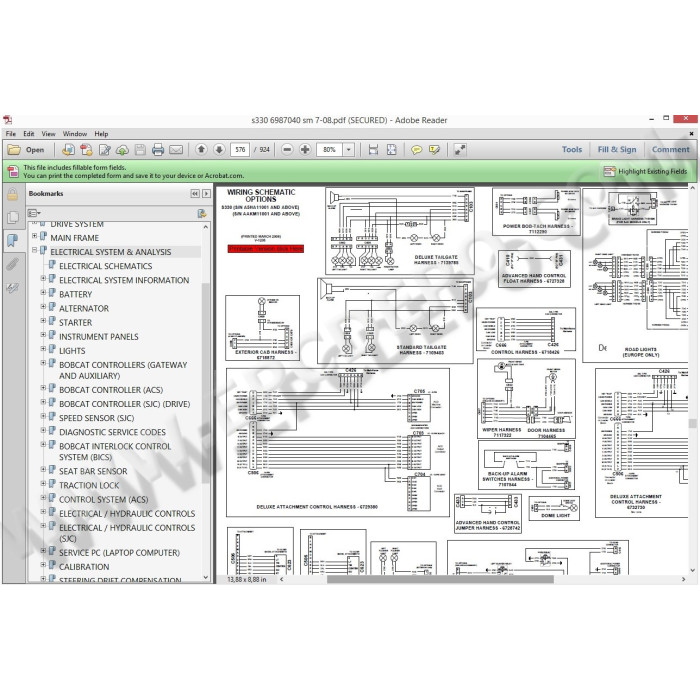
Task: Switch to read mode view icon
Action: [460, 150]
